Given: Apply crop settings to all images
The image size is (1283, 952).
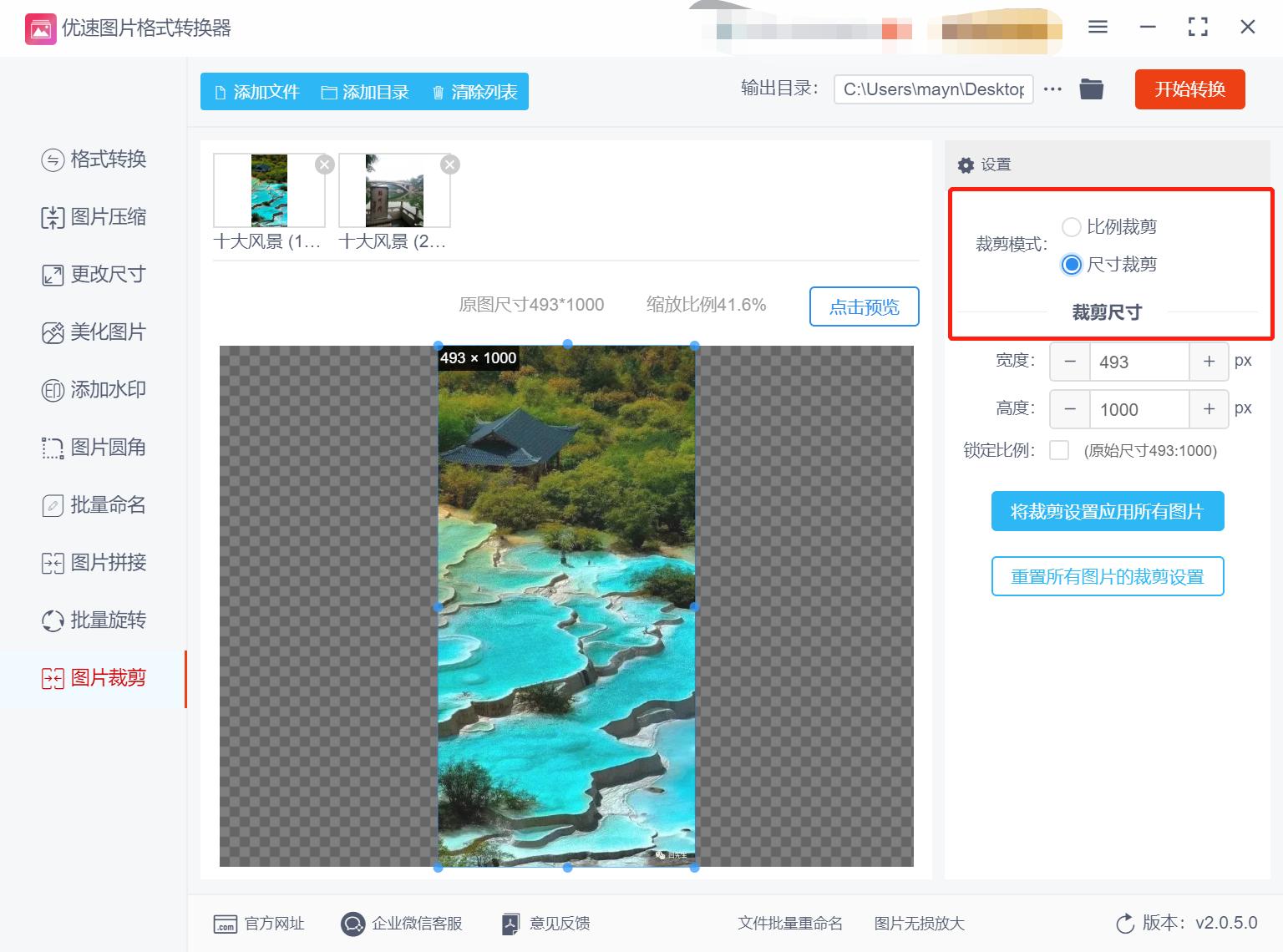Looking at the screenshot, I should [x=1107, y=511].
